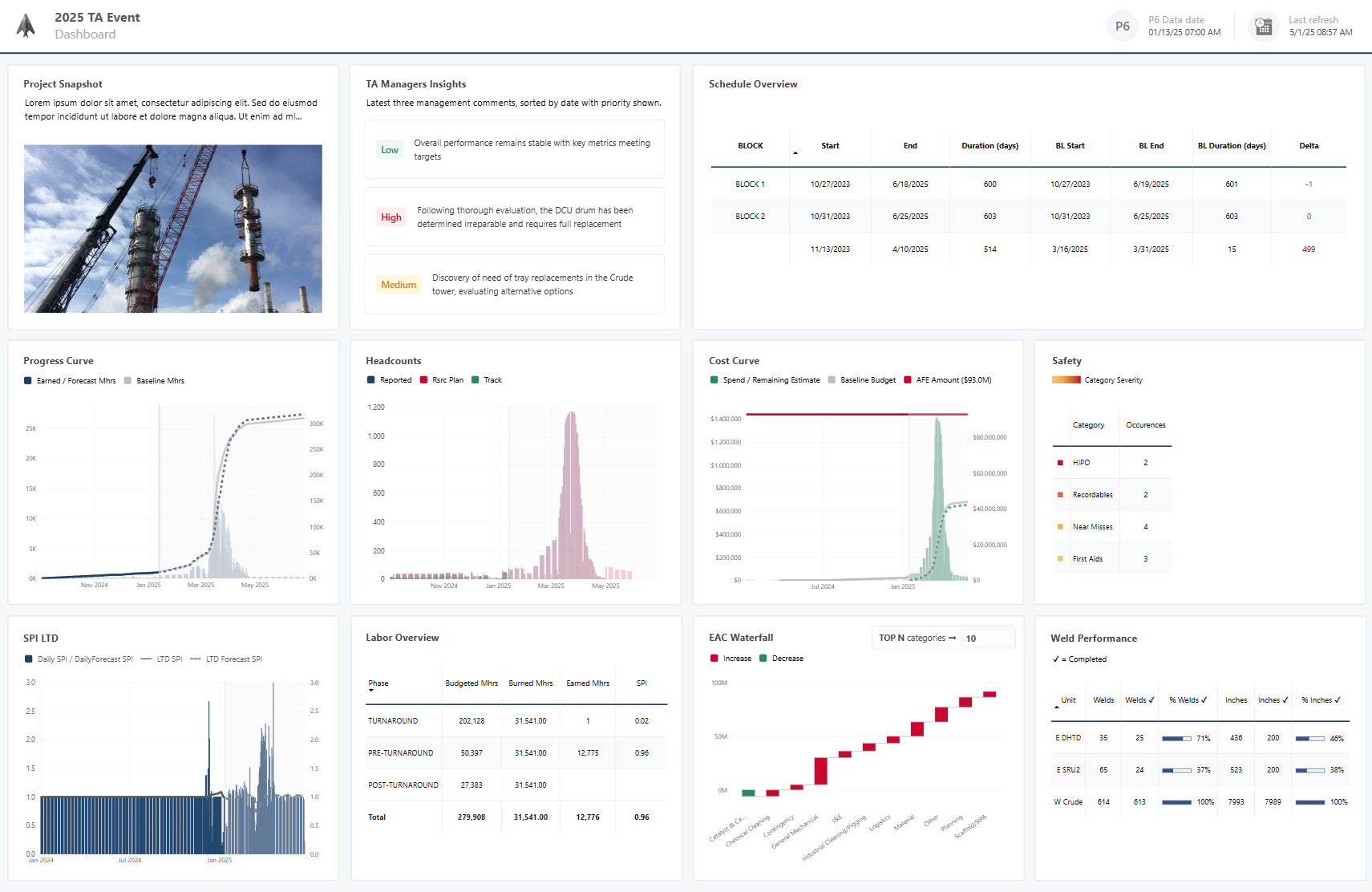Toggle Spend / Remaining Estimate legend

coord(765,380)
